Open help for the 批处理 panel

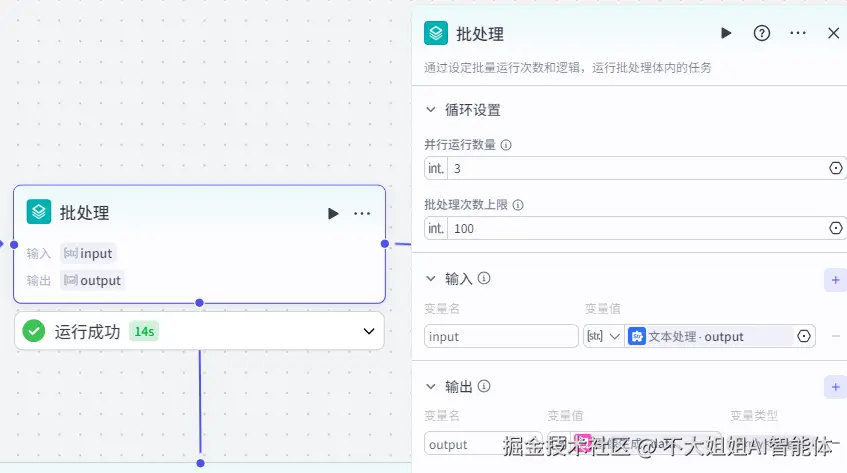[762, 33]
